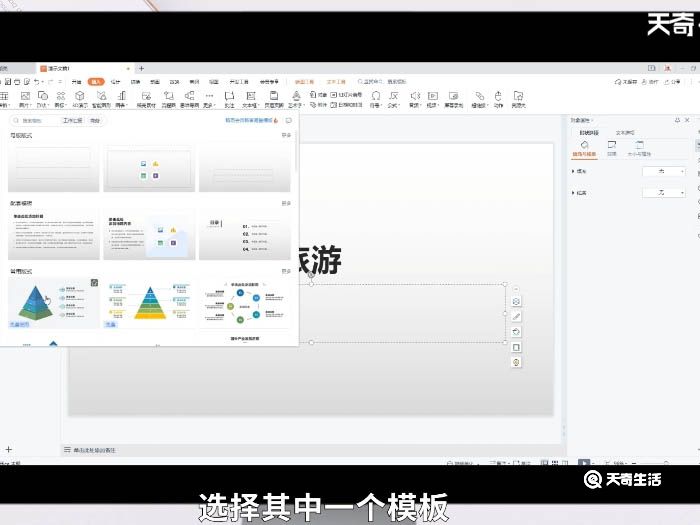Open the Fill type dropdown

point(663,171)
